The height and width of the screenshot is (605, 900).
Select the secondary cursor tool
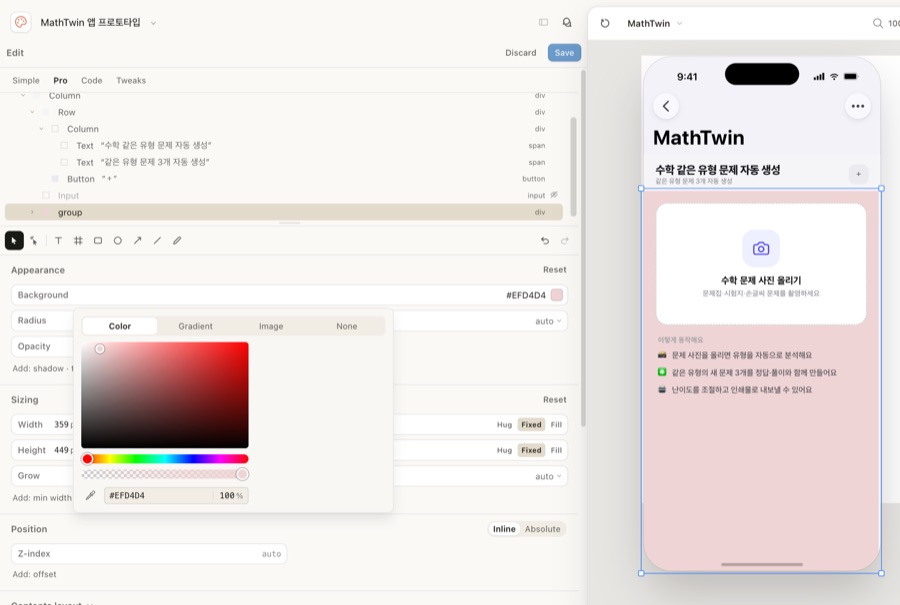tap(34, 241)
